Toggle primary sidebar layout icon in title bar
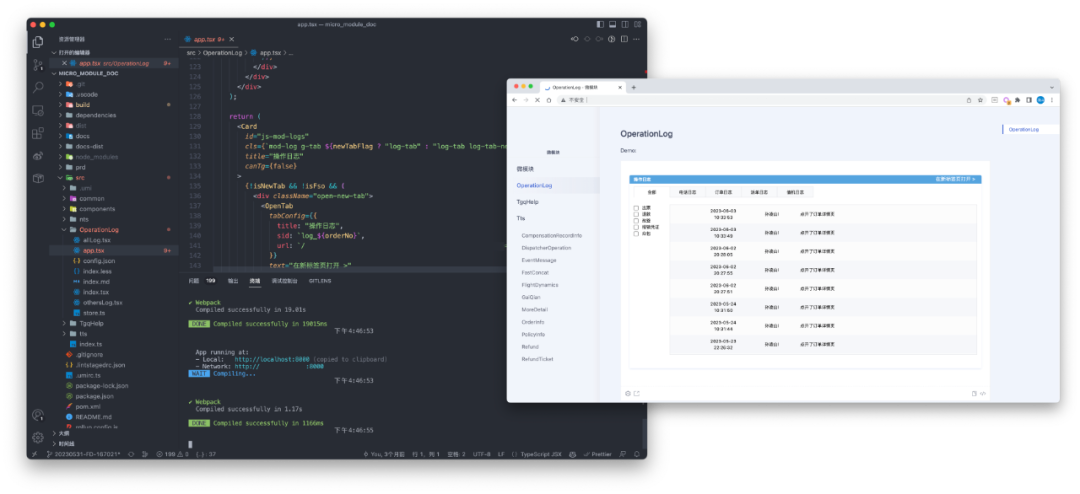 click(x=600, y=24)
